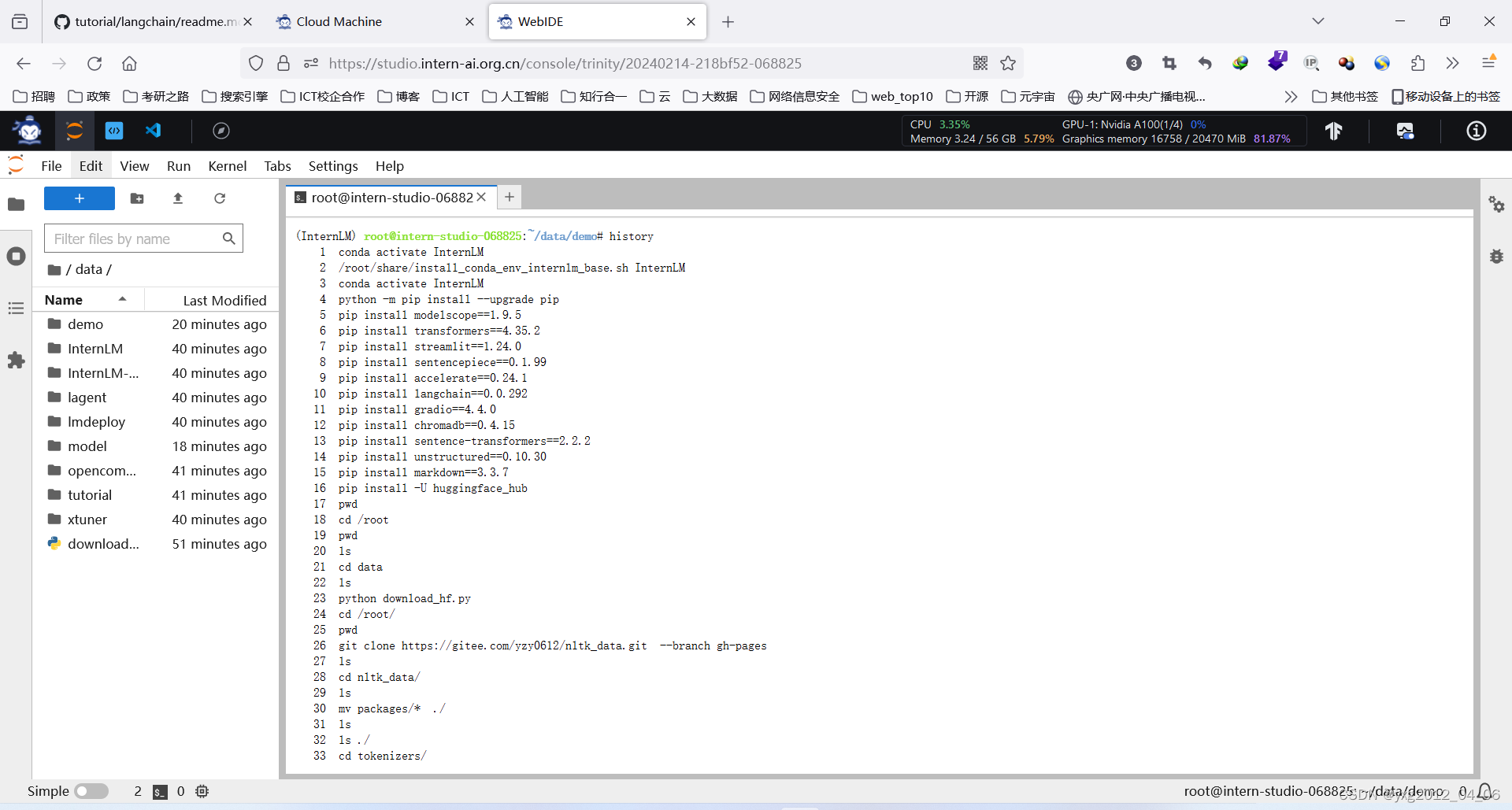Click the resource upgrade arrow icon

click(x=1333, y=131)
